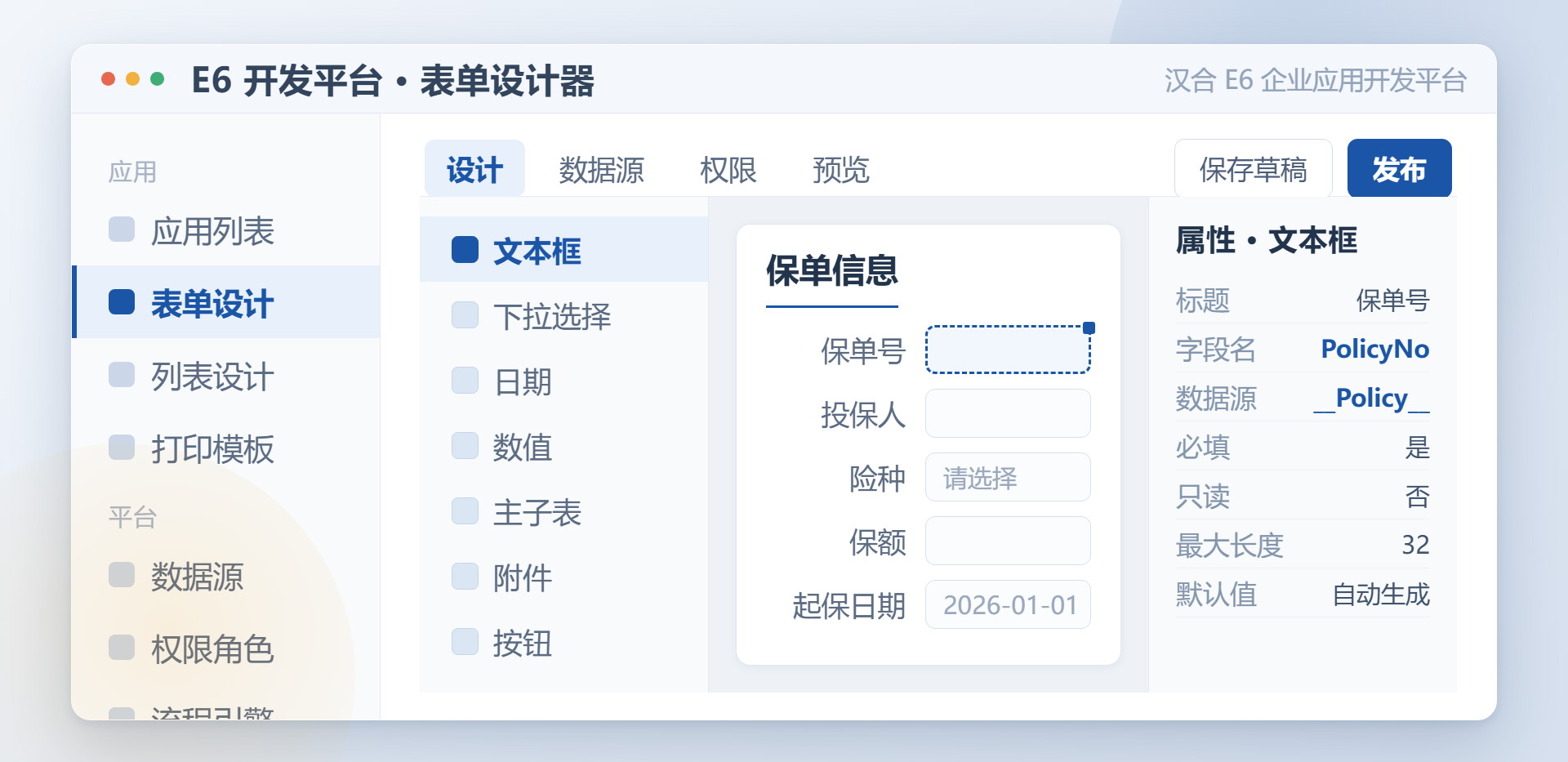Screen dimensions: 1568x762
Task: Click the 文本框 component label
Action: [537, 251]
